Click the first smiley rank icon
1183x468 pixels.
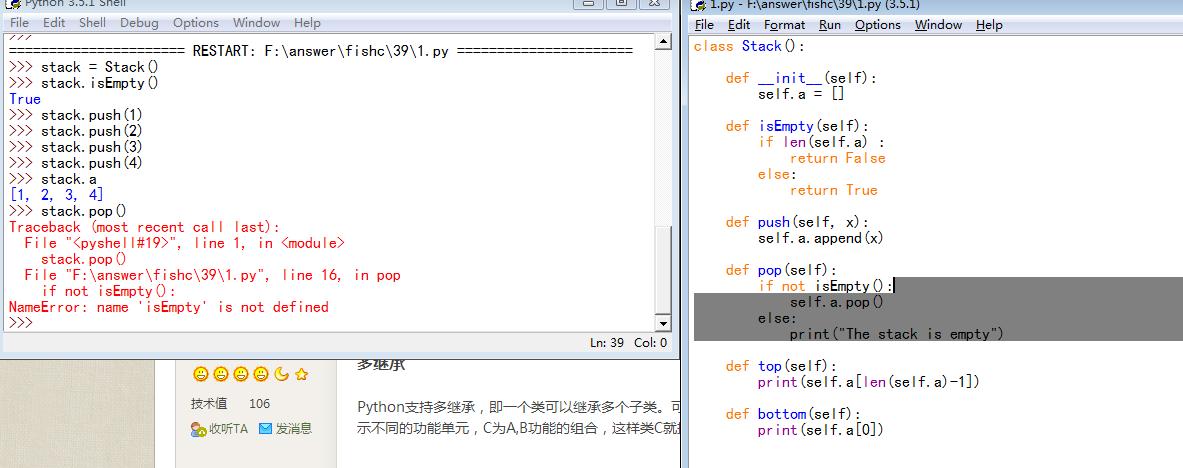[x=200, y=375]
